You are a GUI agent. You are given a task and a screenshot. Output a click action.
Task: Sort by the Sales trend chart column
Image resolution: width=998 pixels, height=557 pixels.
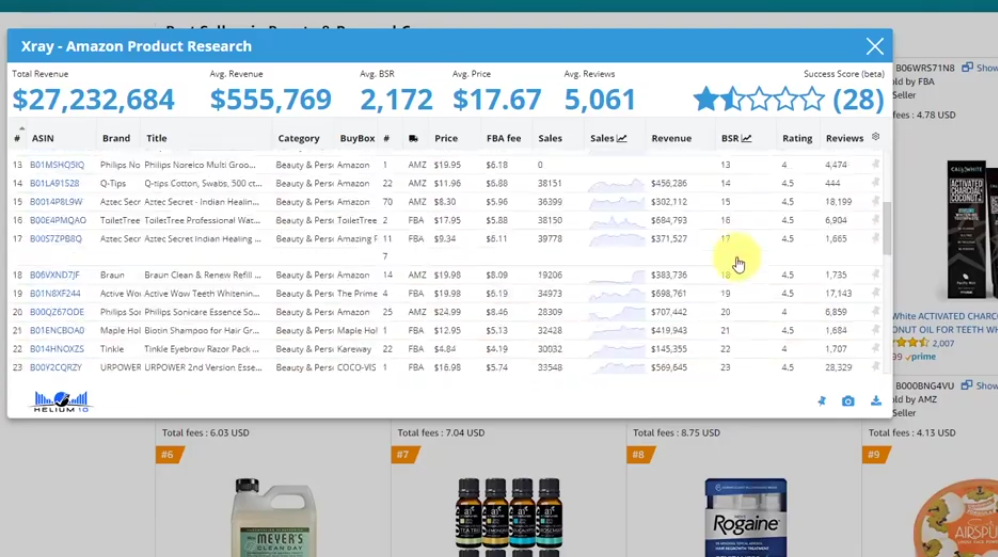click(608, 138)
